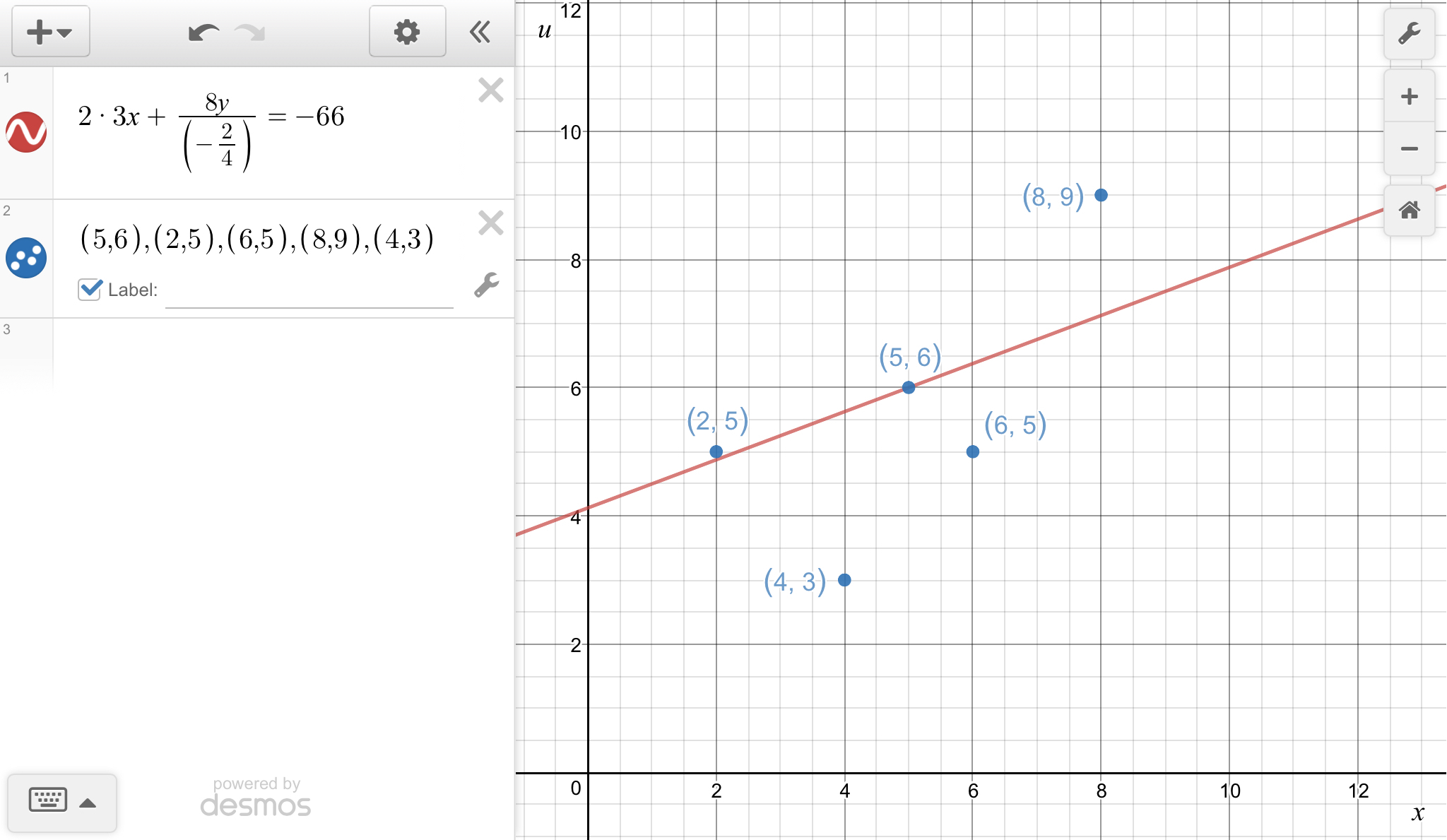The width and height of the screenshot is (1447, 840).
Task: Toggle visibility of the red line expression
Action: (x=26, y=132)
